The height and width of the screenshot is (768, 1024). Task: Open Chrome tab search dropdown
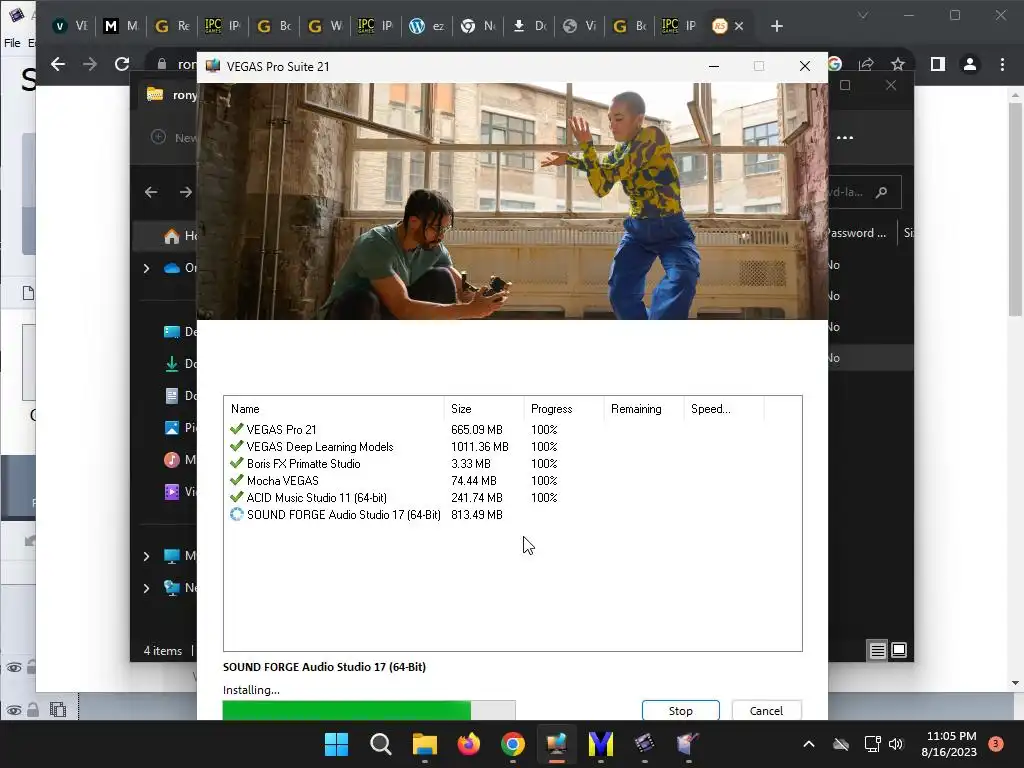863,15
